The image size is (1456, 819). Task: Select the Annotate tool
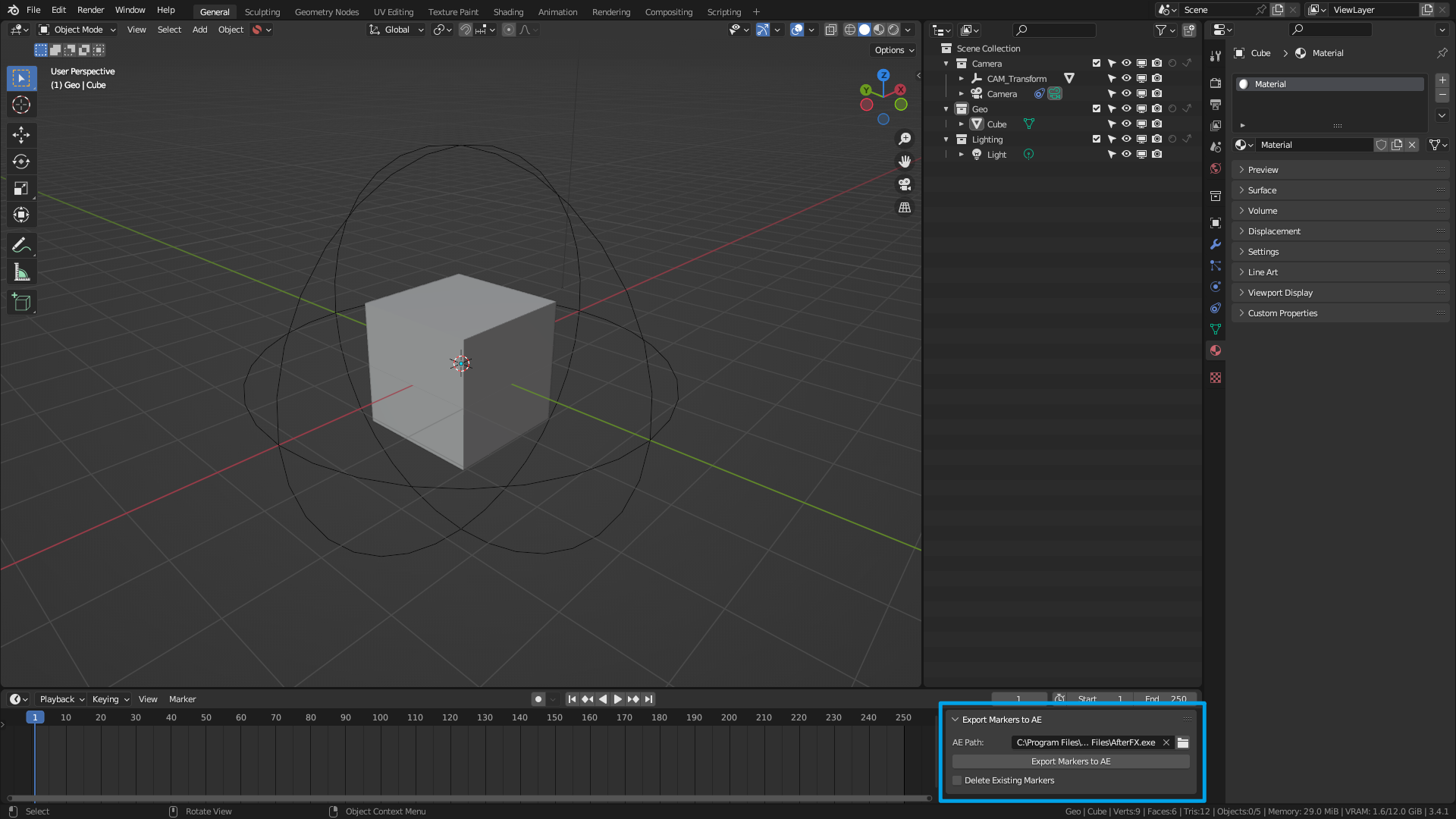[x=21, y=245]
